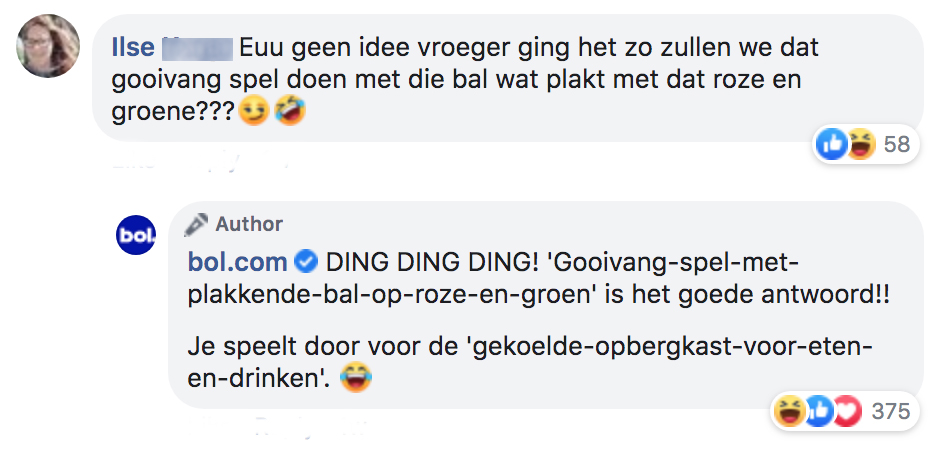Viewport: 940px width, 459px height.
Task: Click the commenter name Ilse
Action: tap(133, 48)
